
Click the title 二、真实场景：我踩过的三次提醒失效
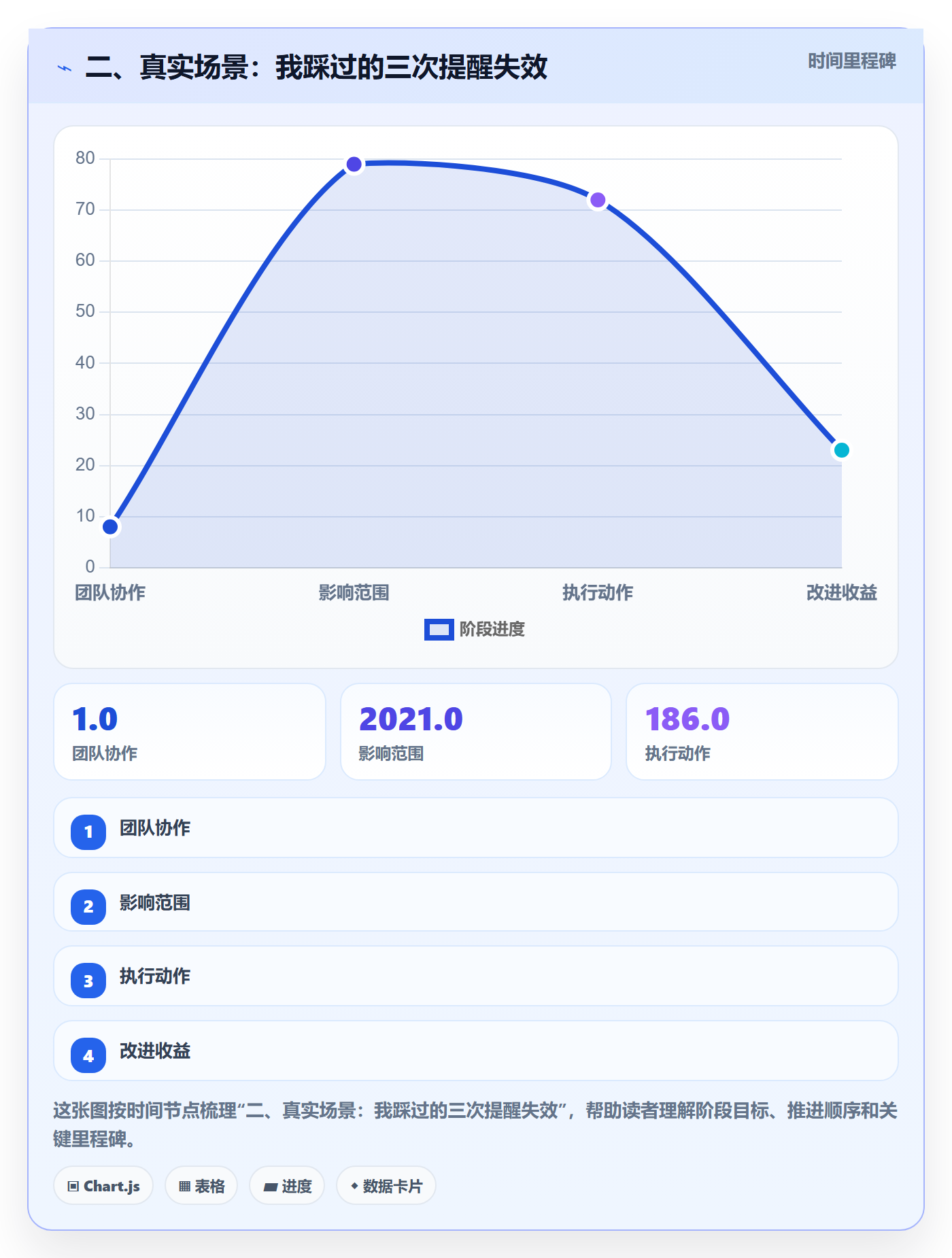pyautogui.click(x=316, y=67)
